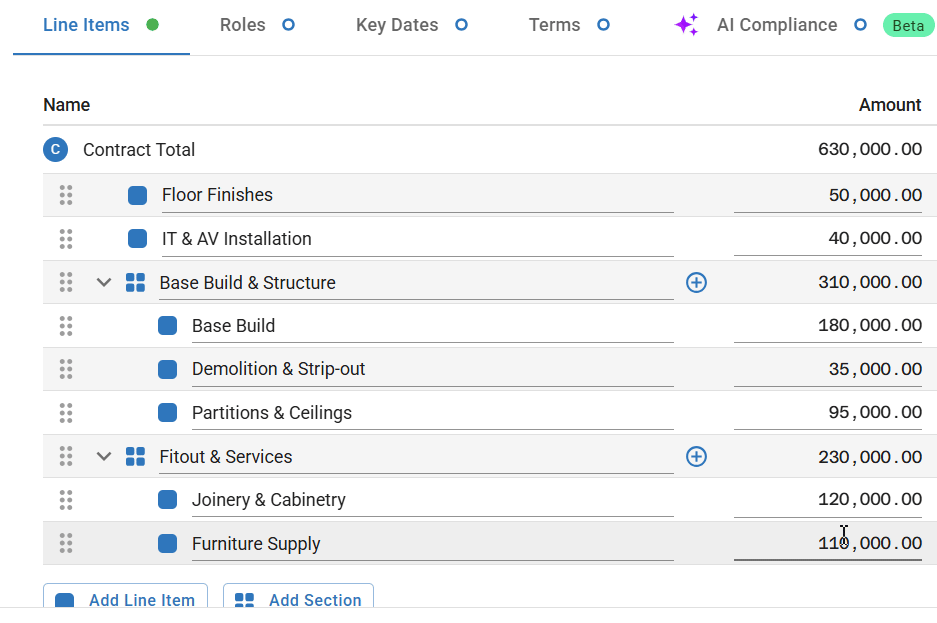Image resolution: width=937 pixels, height=623 pixels.
Task: Click the Base Build amount field
Action: coord(828,326)
